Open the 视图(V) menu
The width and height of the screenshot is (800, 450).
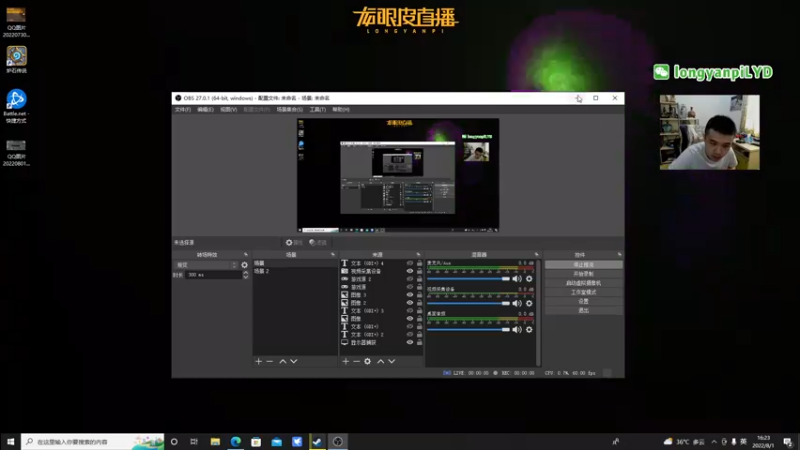[229, 110]
